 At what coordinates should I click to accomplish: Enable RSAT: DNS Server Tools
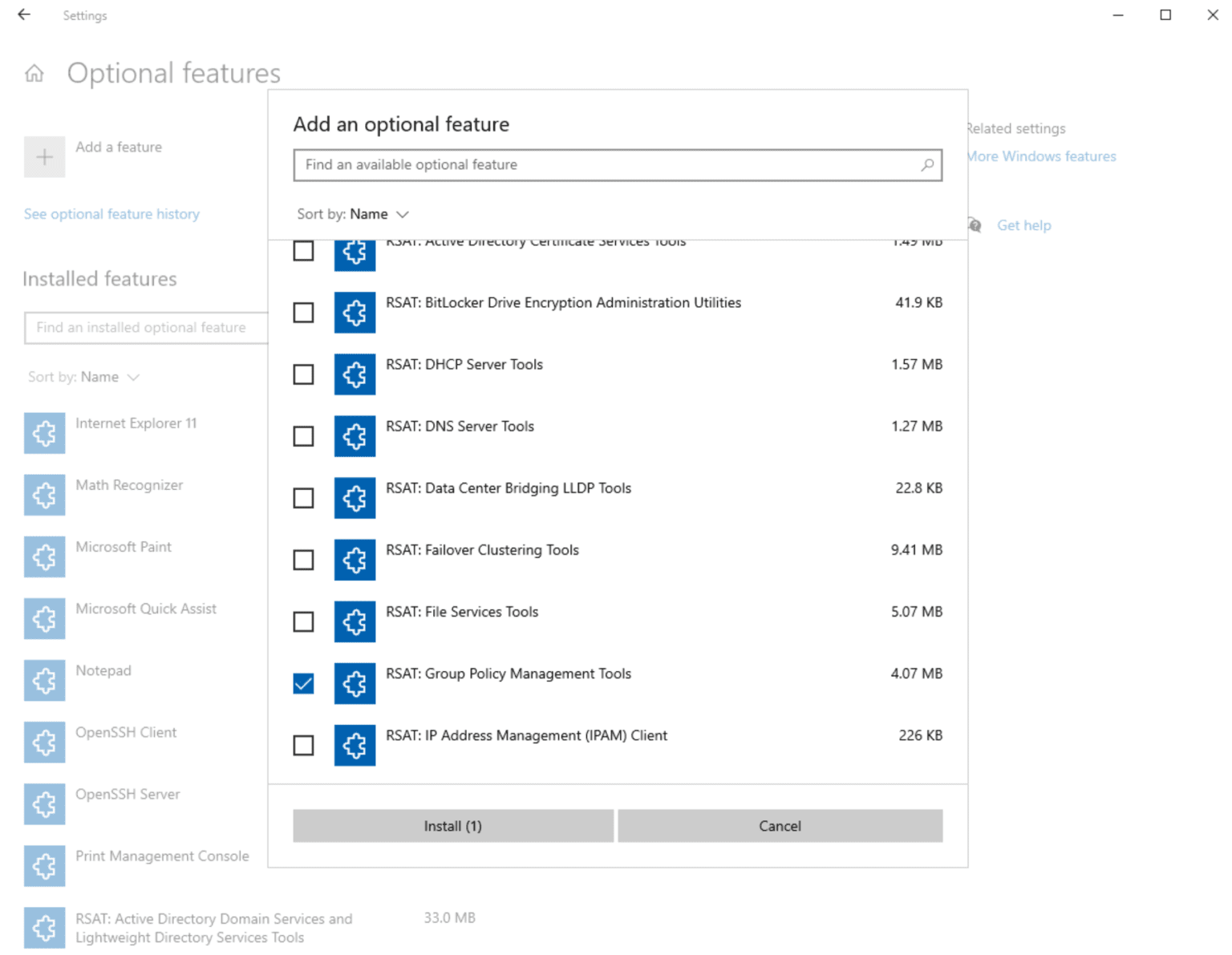pyautogui.click(x=303, y=436)
